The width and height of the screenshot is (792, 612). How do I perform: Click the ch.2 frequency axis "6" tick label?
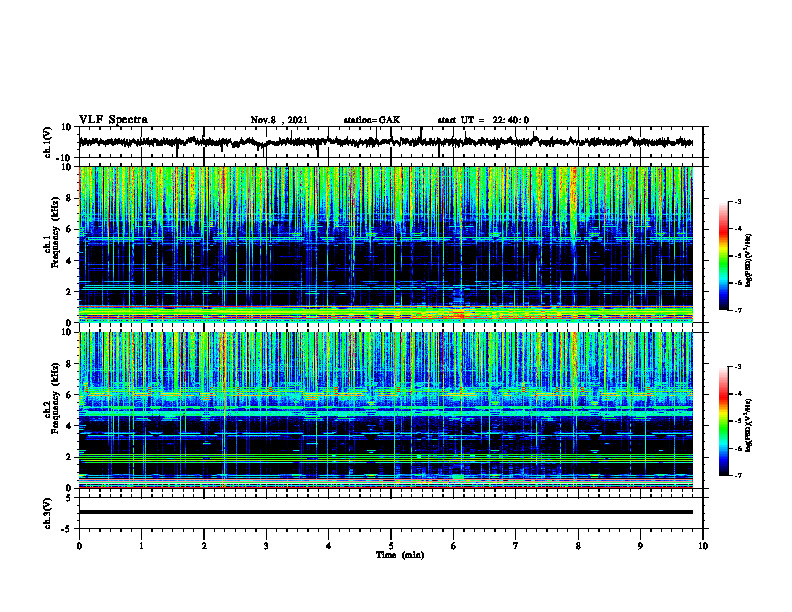[69, 395]
